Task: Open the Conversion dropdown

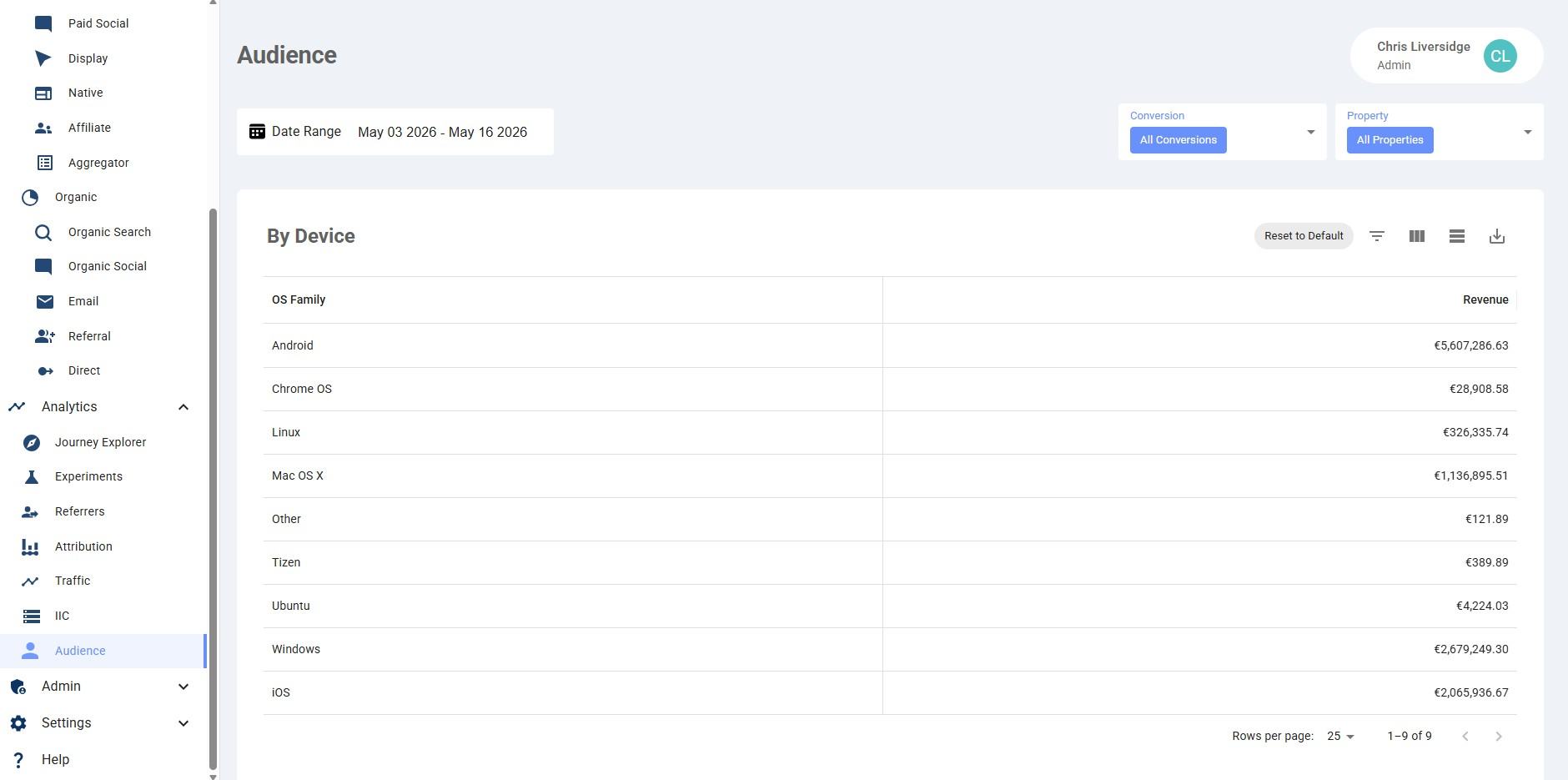Action: coord(1222,132)
